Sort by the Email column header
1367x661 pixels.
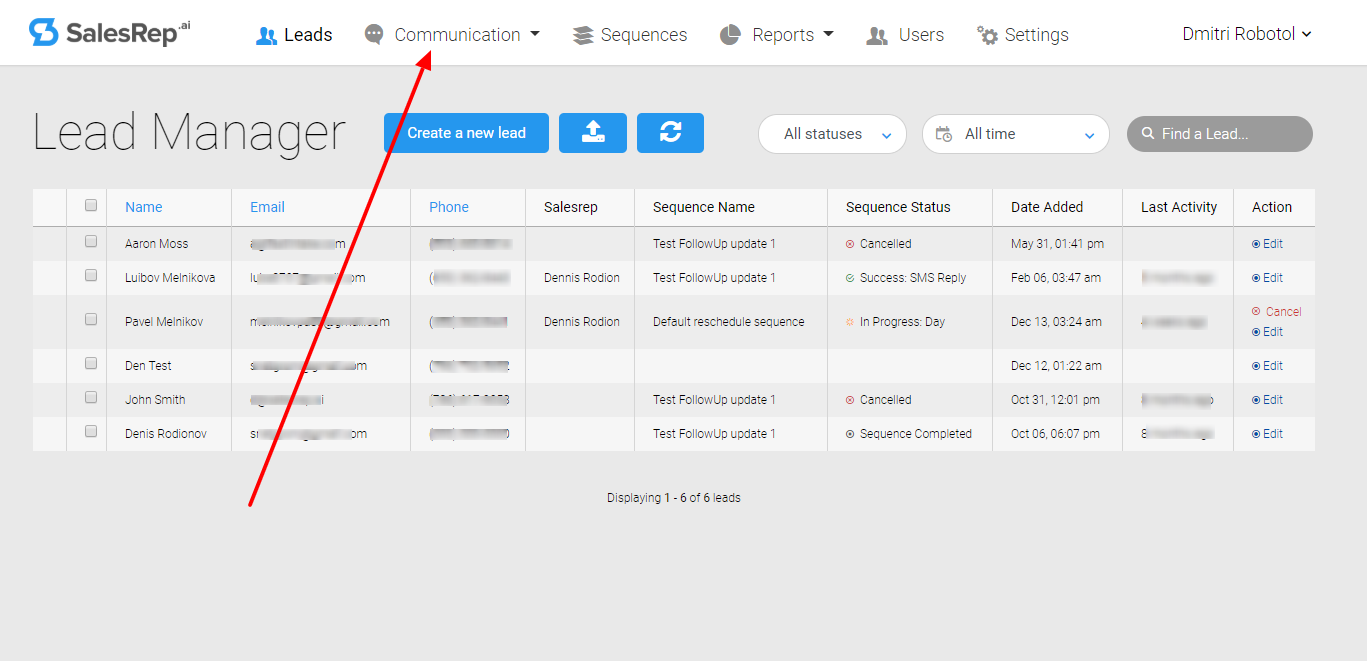(267, 207)
